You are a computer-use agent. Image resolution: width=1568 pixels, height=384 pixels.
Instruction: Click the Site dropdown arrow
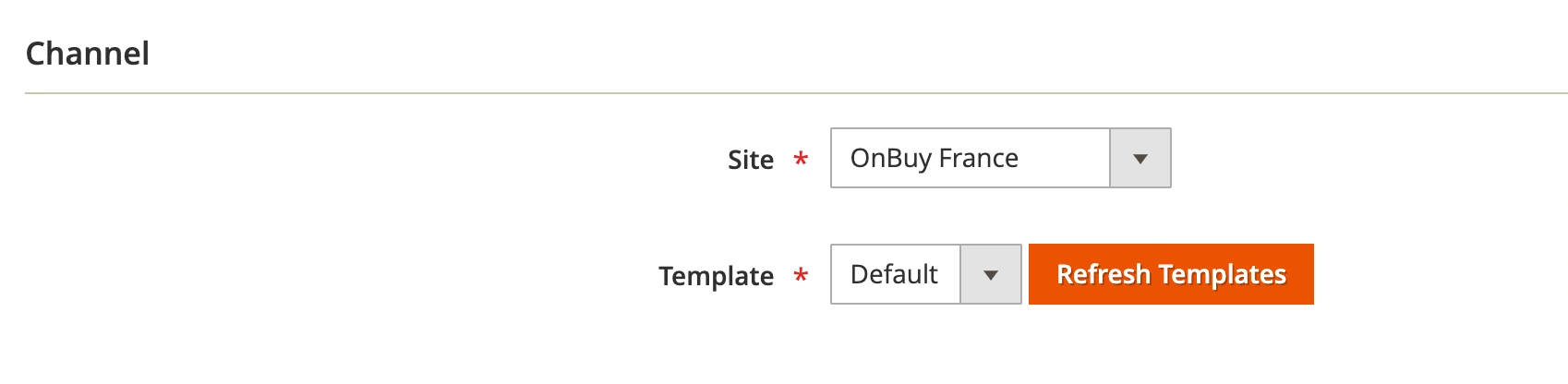click(x=1140, y=159)
